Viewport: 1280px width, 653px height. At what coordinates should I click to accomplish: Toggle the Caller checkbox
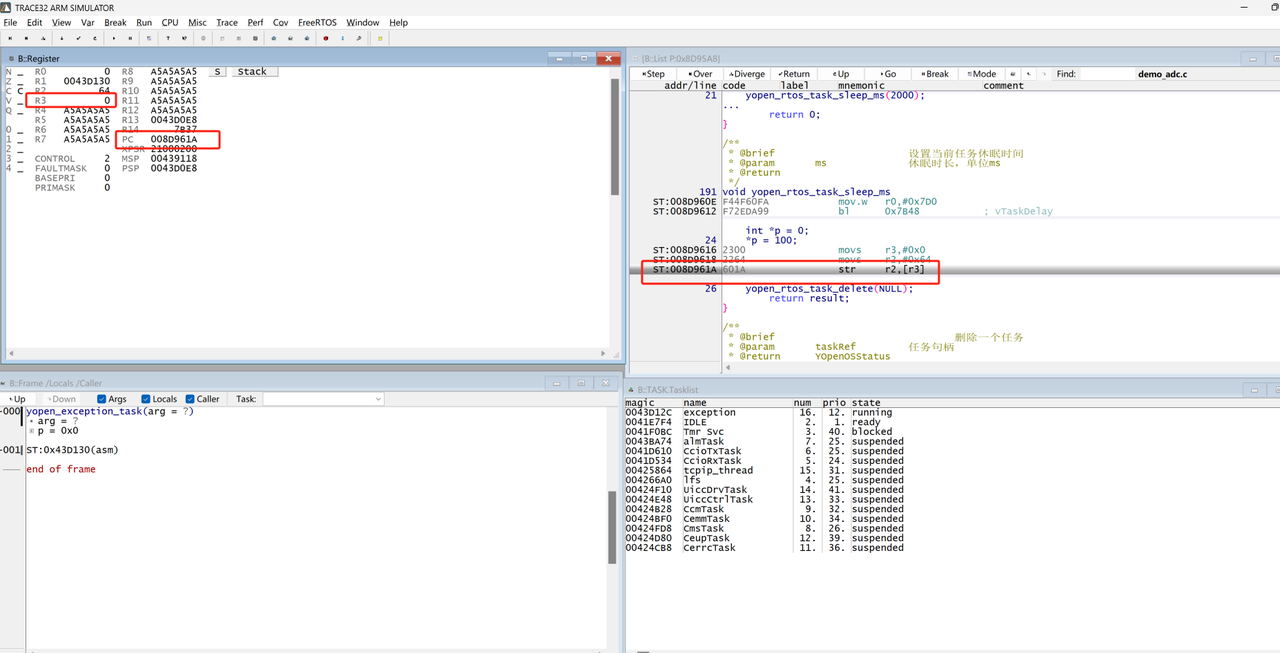click(x=190, y=399)
